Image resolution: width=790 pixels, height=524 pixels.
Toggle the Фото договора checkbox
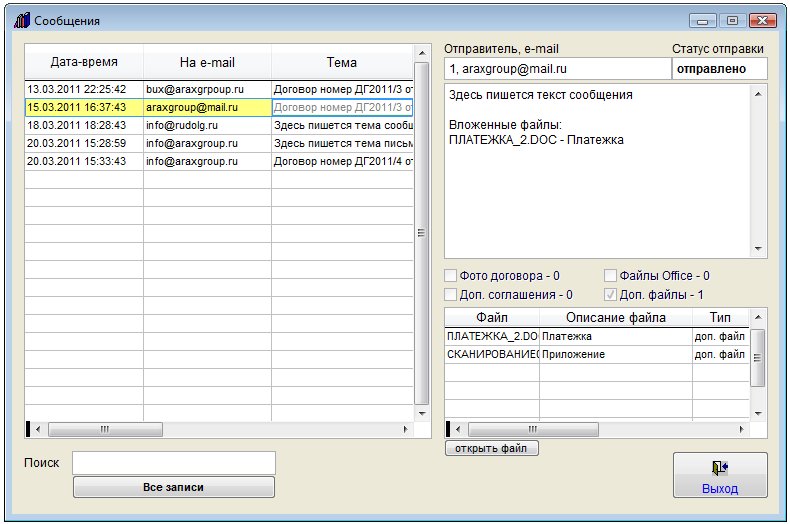pyautogui.click(x=451, y=276)
